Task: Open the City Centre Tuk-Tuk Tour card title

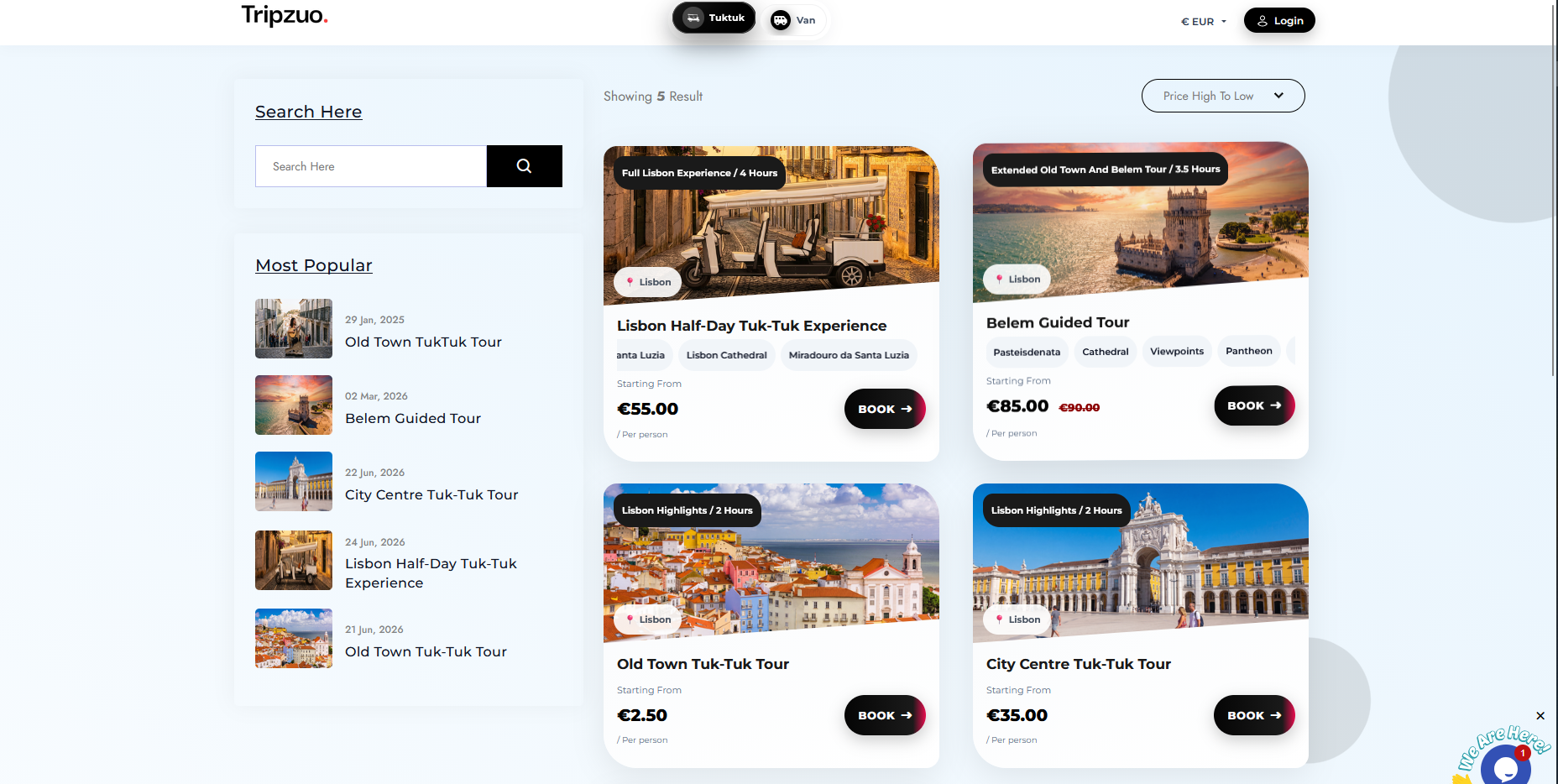Action: coord(1079,664)
